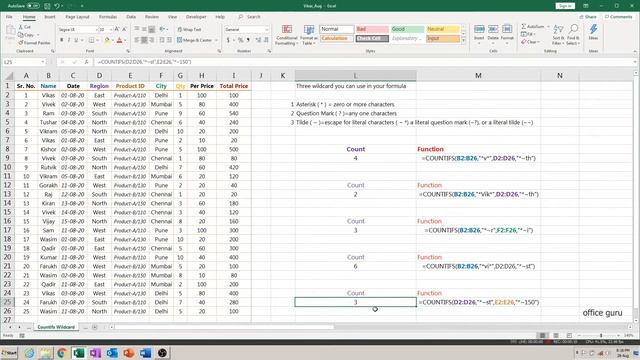Screen dimensions: 640x360
Task: Apply the Normal cell style
Action: tap(337, 29)
